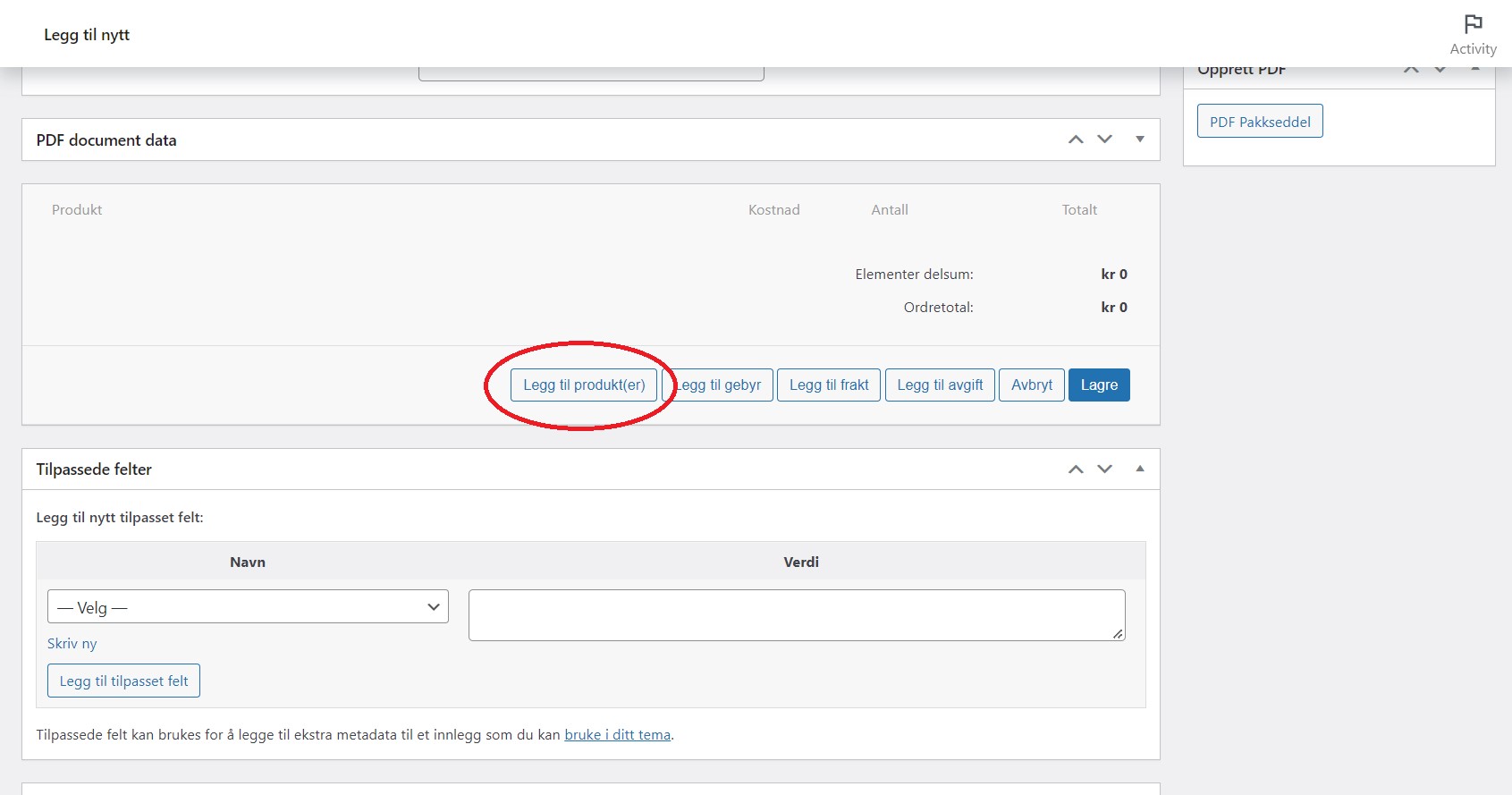
Task: Move PDF document data panel down
Action: click(1105, 140)
